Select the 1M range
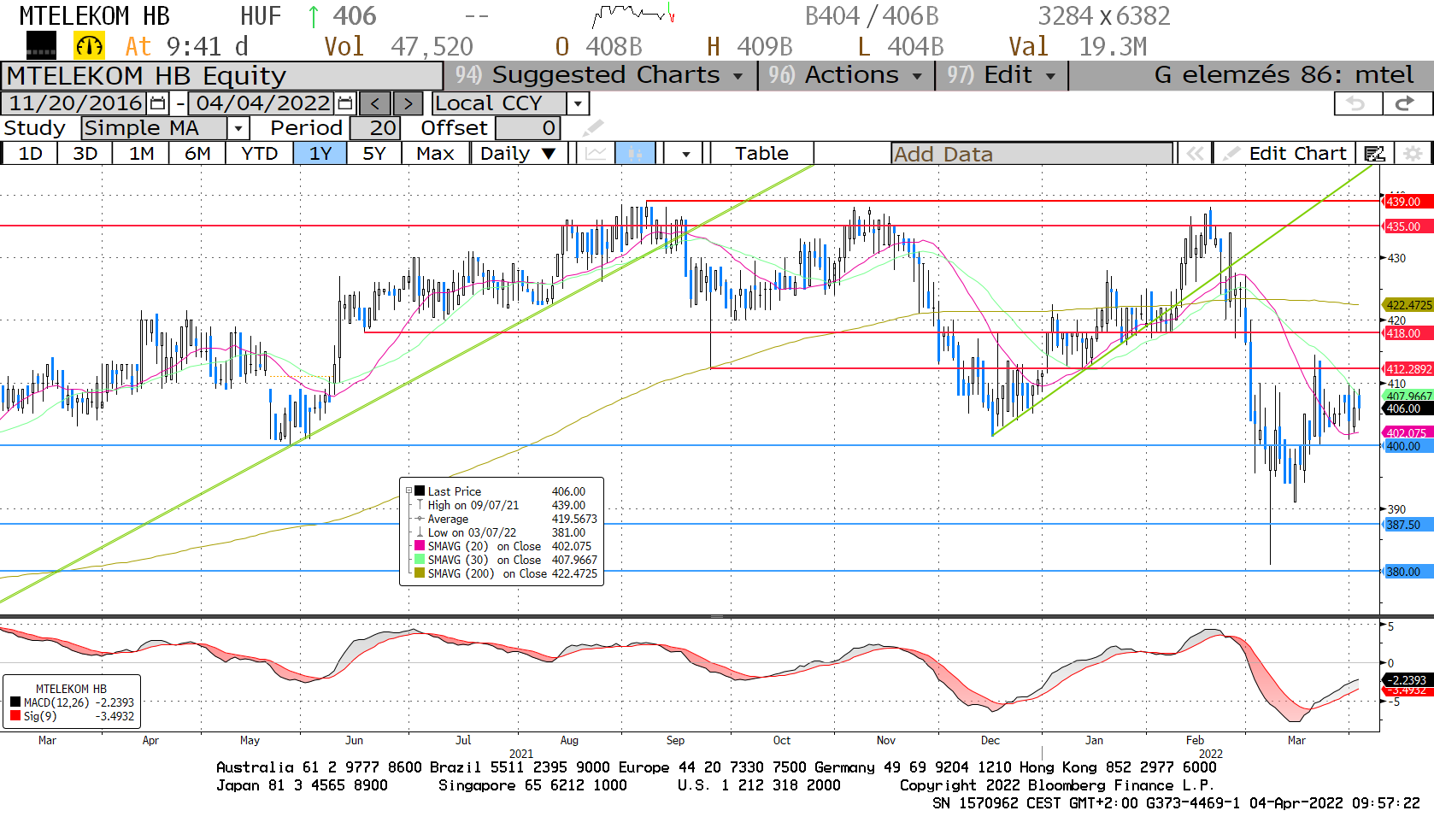Screen dimensions: 1434x840 point(142,154)
